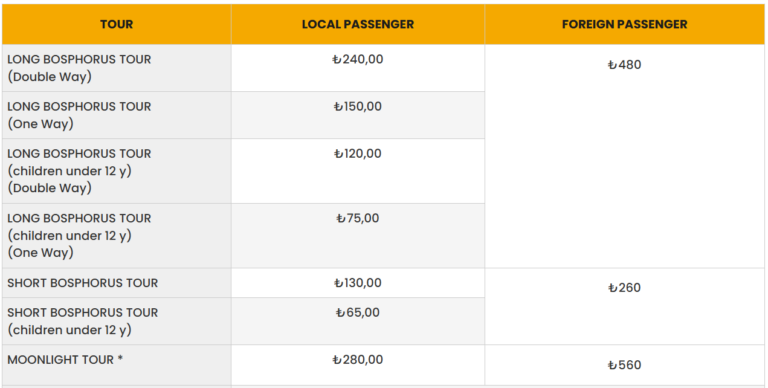Select the ₺280,00 Moonlight local price
This screenshot has height=388, width=768.
(358, 360)
